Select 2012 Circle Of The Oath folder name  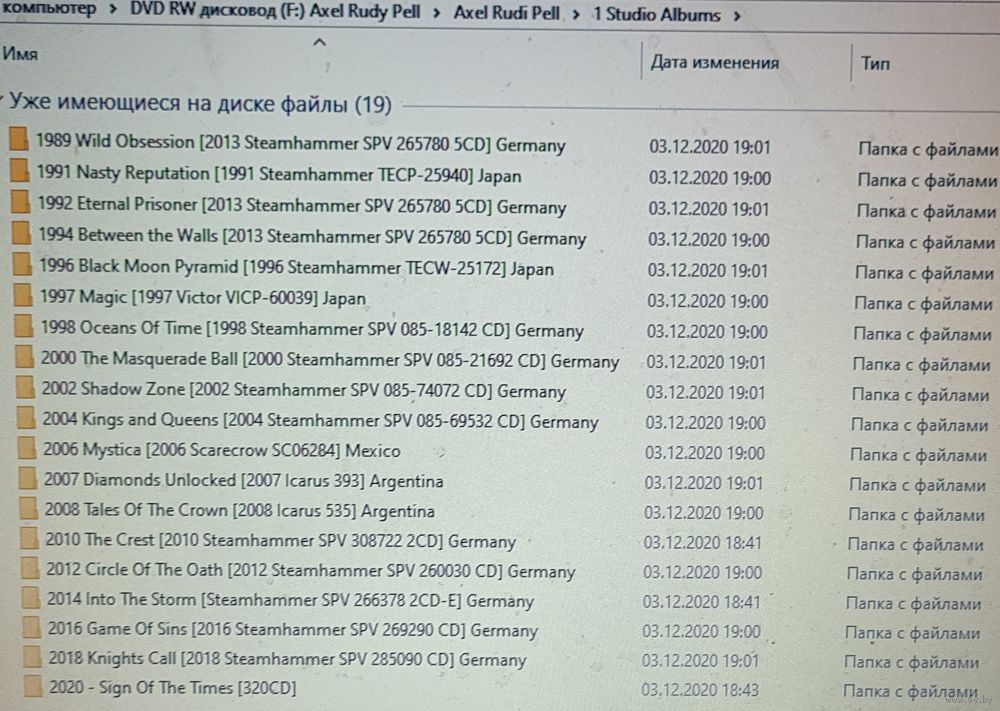pyautogui.click(x=311, y=570)
